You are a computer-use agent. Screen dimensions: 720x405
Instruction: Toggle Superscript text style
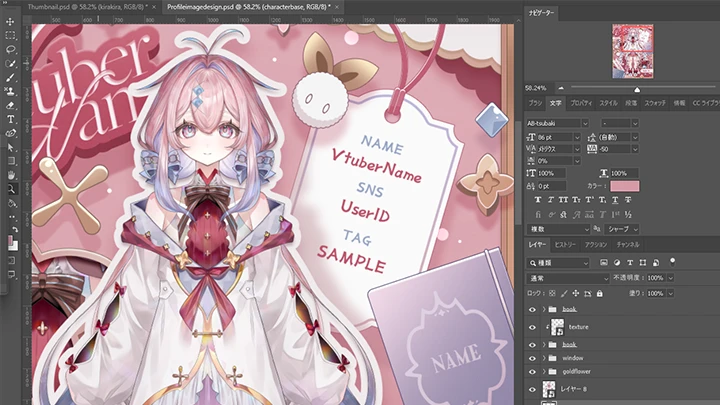point(589,200)
